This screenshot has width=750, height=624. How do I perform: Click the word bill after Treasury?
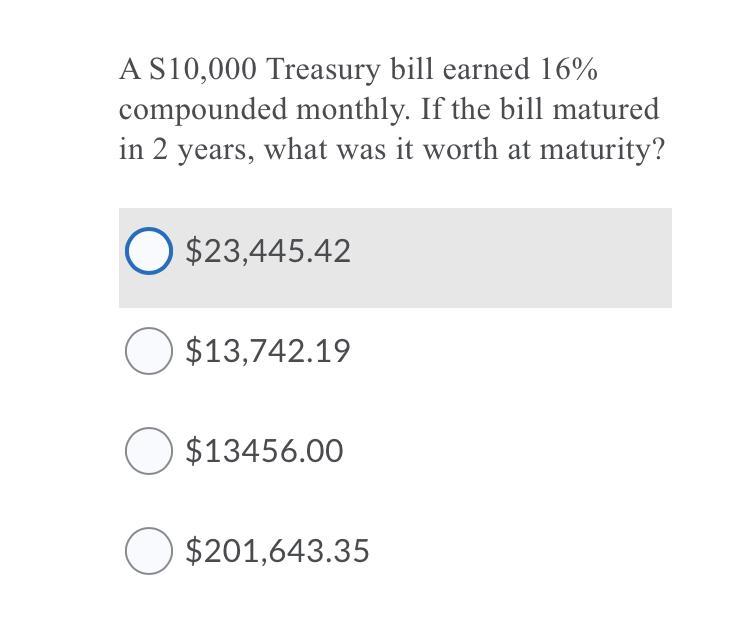pyautogui.click(x=411, y=69)
